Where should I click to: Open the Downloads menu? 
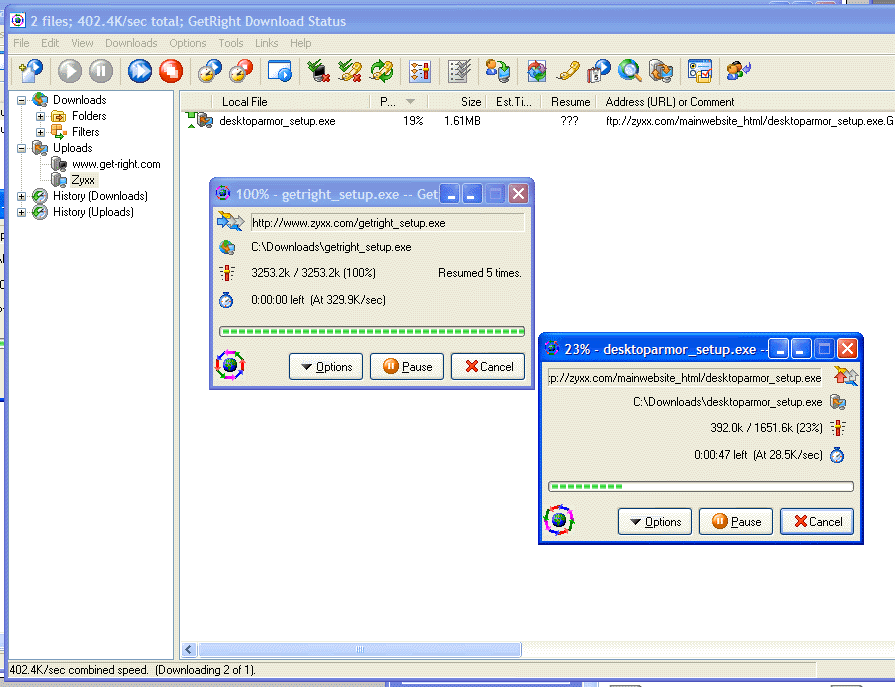click(x=131, y=43)
